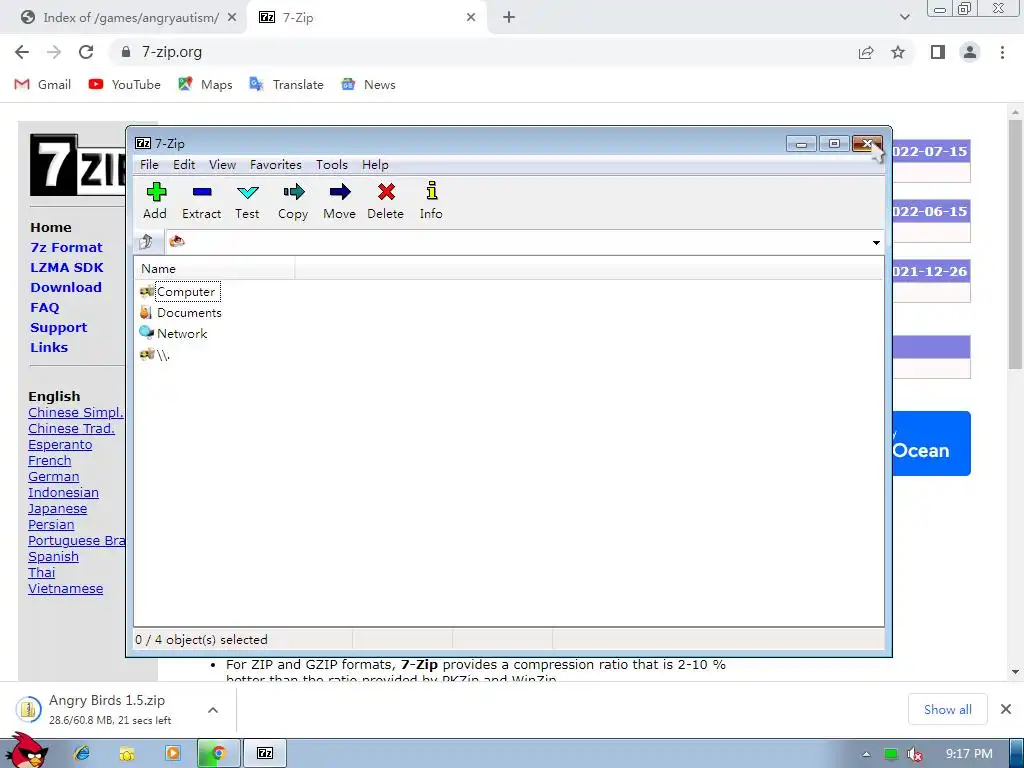Toggle the Chrome side panel icon
The height and width of the screenshot is (768, 1024).
938,52
